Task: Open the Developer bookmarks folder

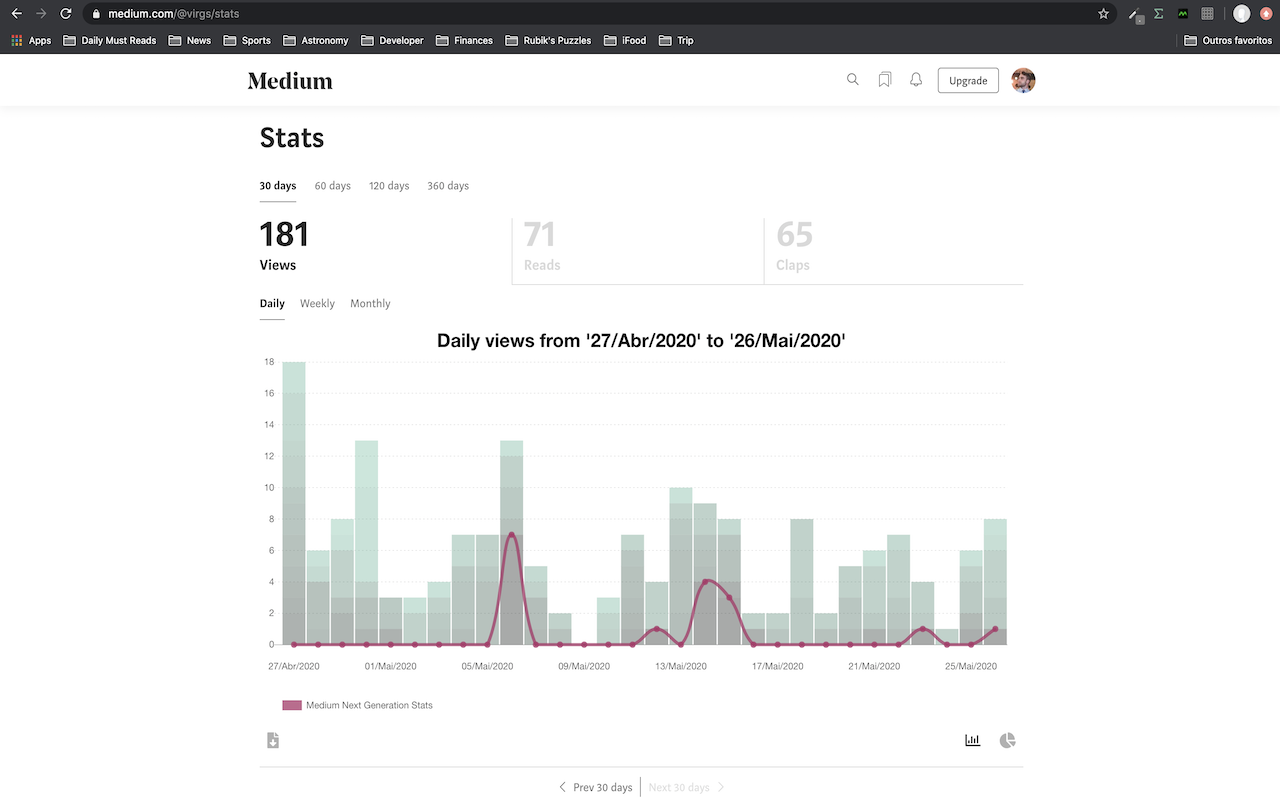Action: pos(392,41)
